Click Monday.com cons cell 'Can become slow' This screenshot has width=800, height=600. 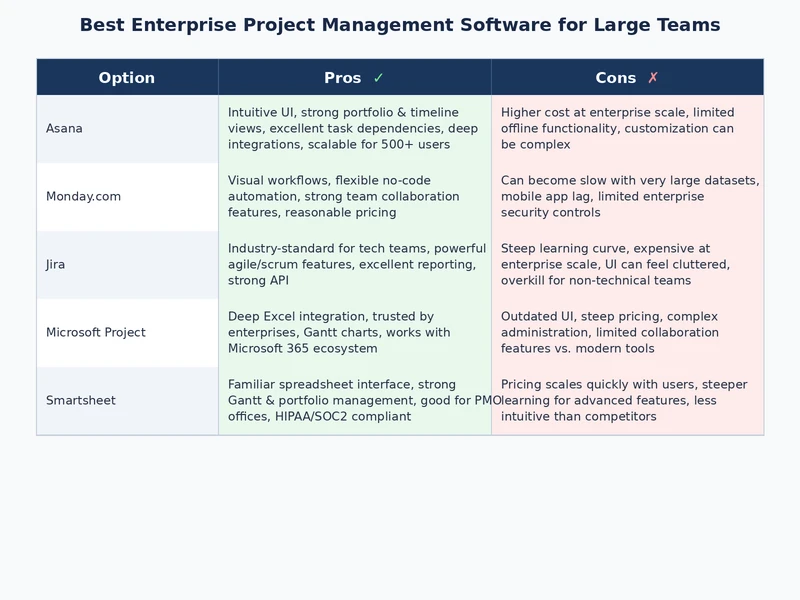click(x=630, y=196)
